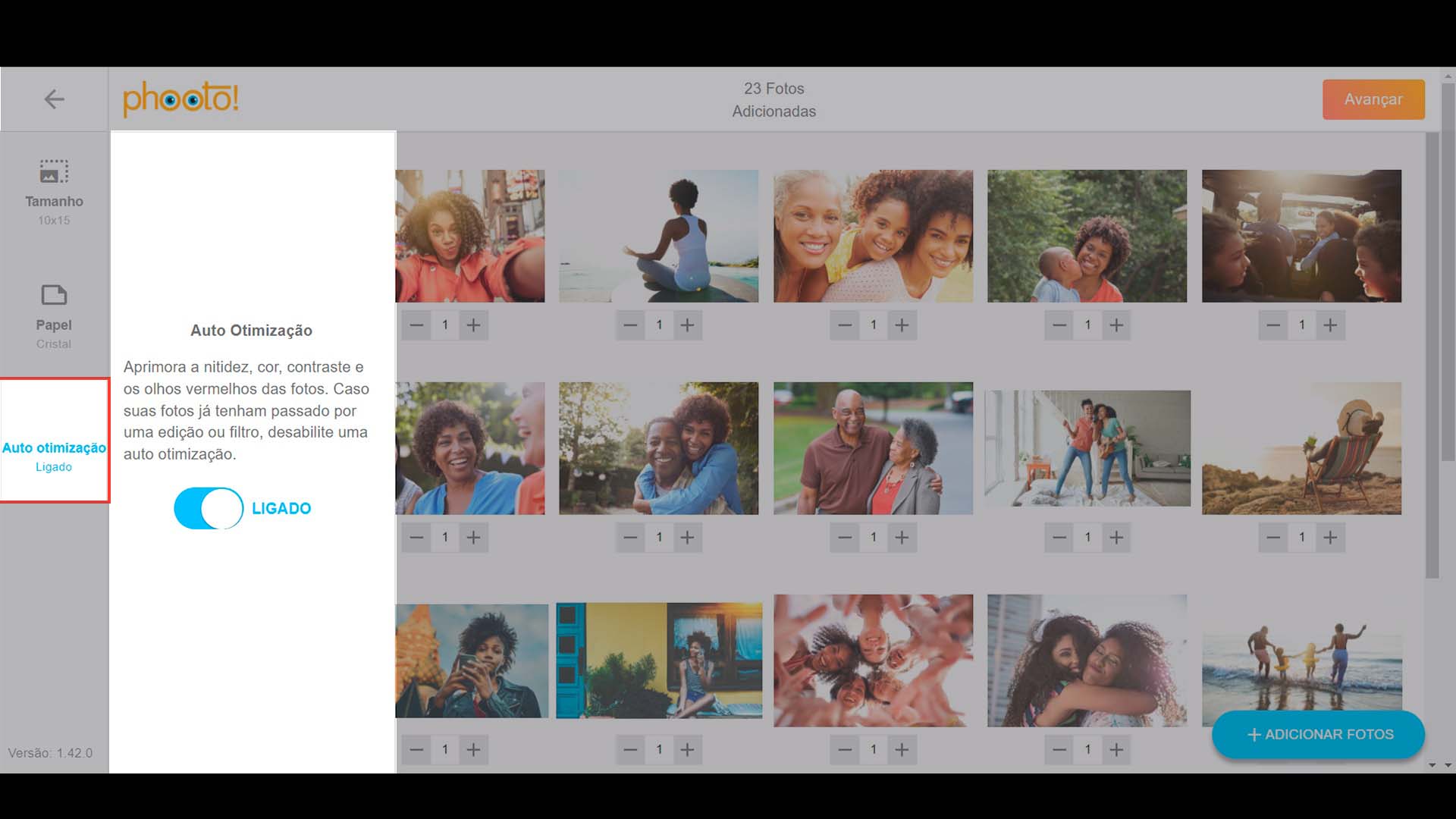Viewport: 1456px width, 819px height.
Task: Increase quantity of meditating woman photo
Action: 687,325
